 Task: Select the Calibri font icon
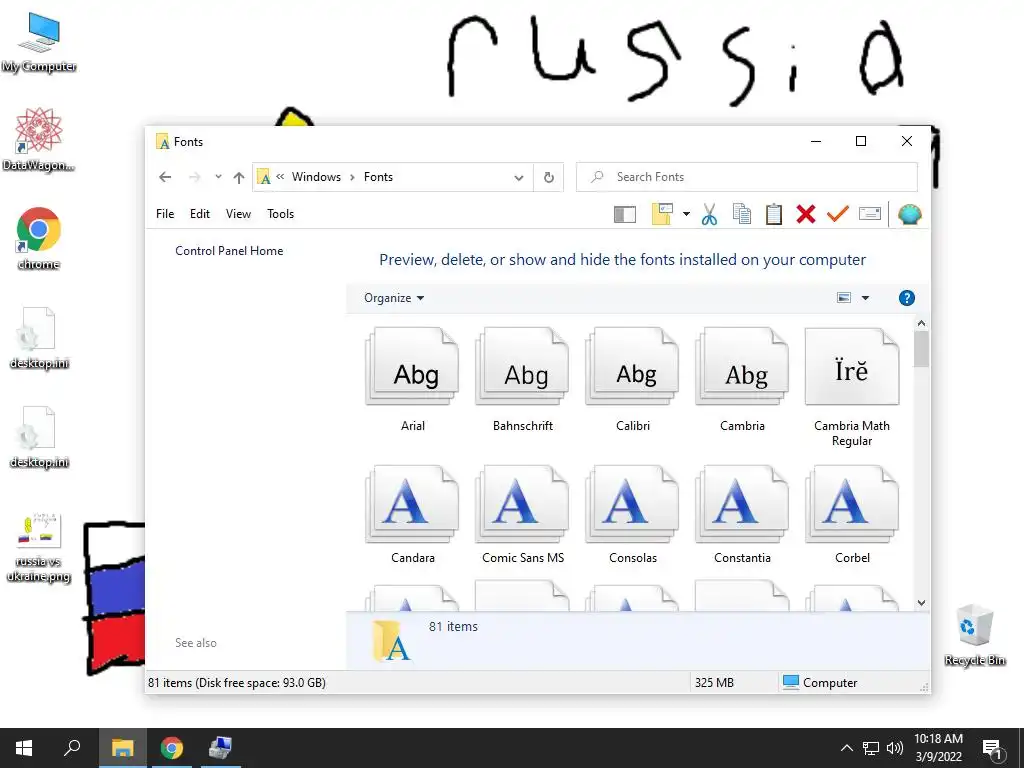632,380
